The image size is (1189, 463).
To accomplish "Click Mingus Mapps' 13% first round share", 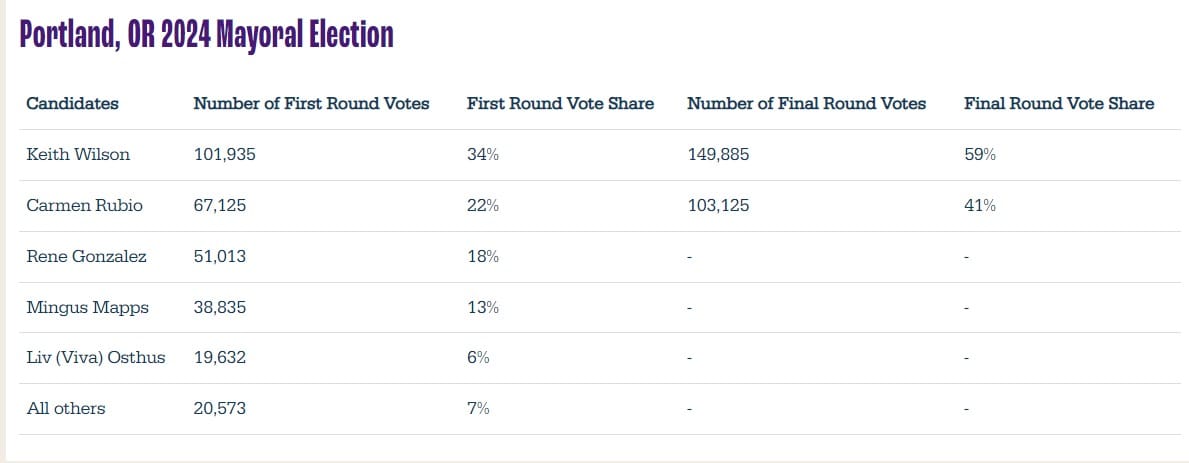I will (482, 308).
